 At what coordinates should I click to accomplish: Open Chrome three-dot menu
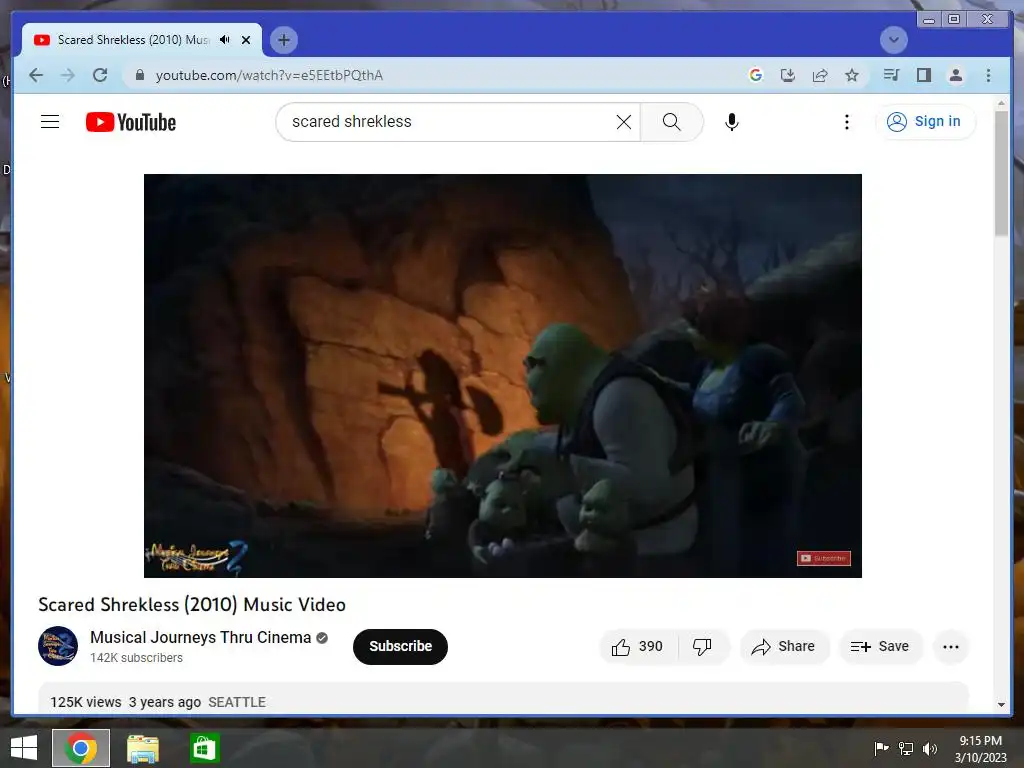point(988,75)
